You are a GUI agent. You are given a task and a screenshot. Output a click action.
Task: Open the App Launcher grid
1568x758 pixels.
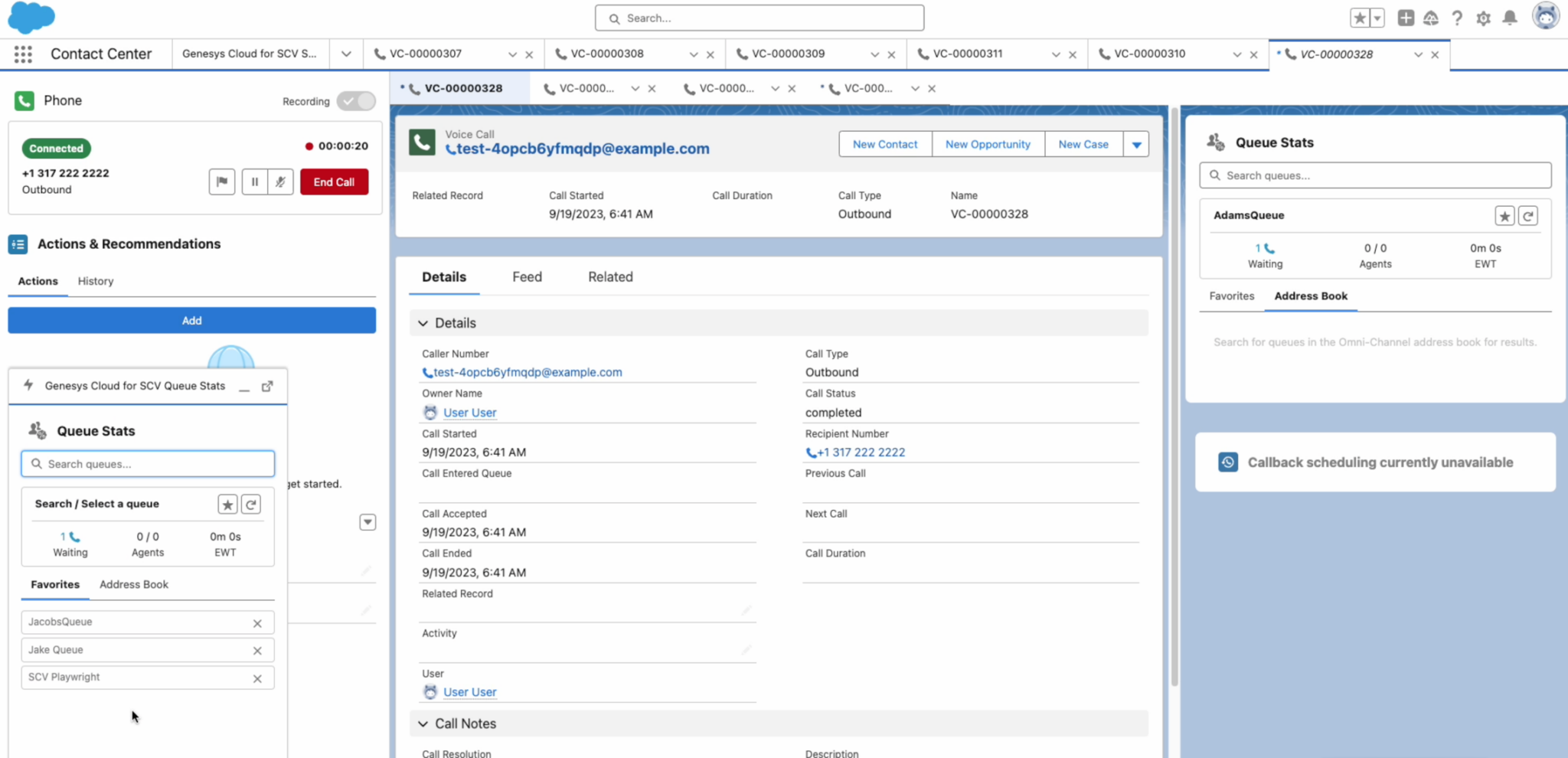pyautogui.click(x=22, y=54)
